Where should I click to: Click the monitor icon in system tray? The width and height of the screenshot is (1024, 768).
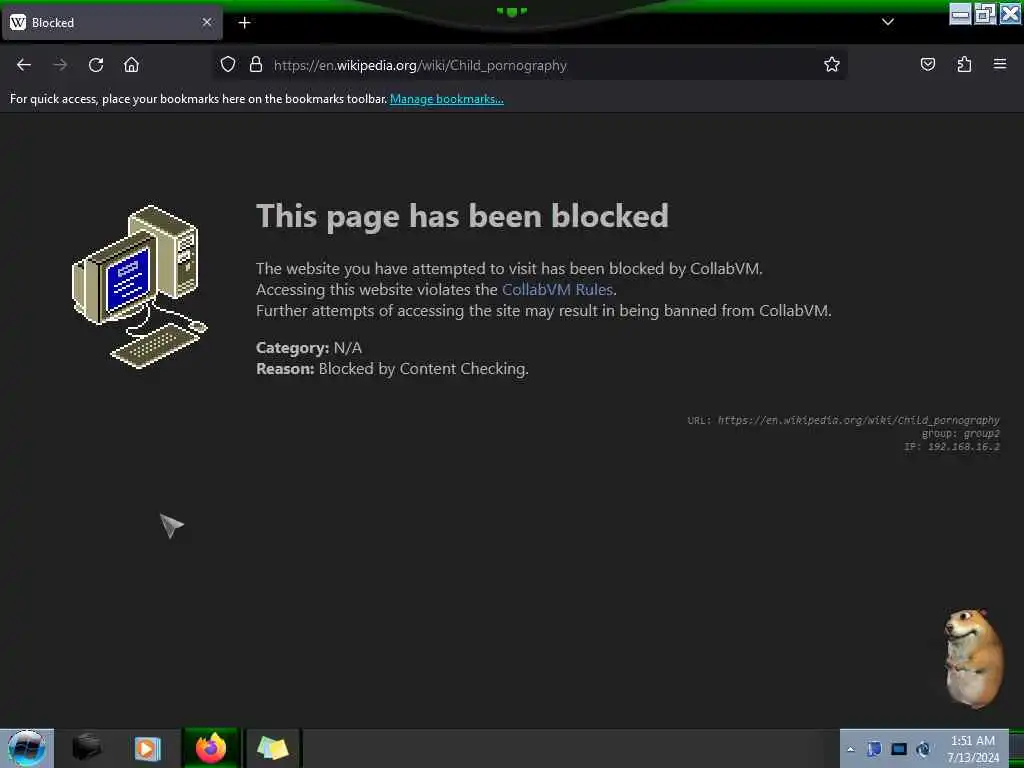coord(899,749)
